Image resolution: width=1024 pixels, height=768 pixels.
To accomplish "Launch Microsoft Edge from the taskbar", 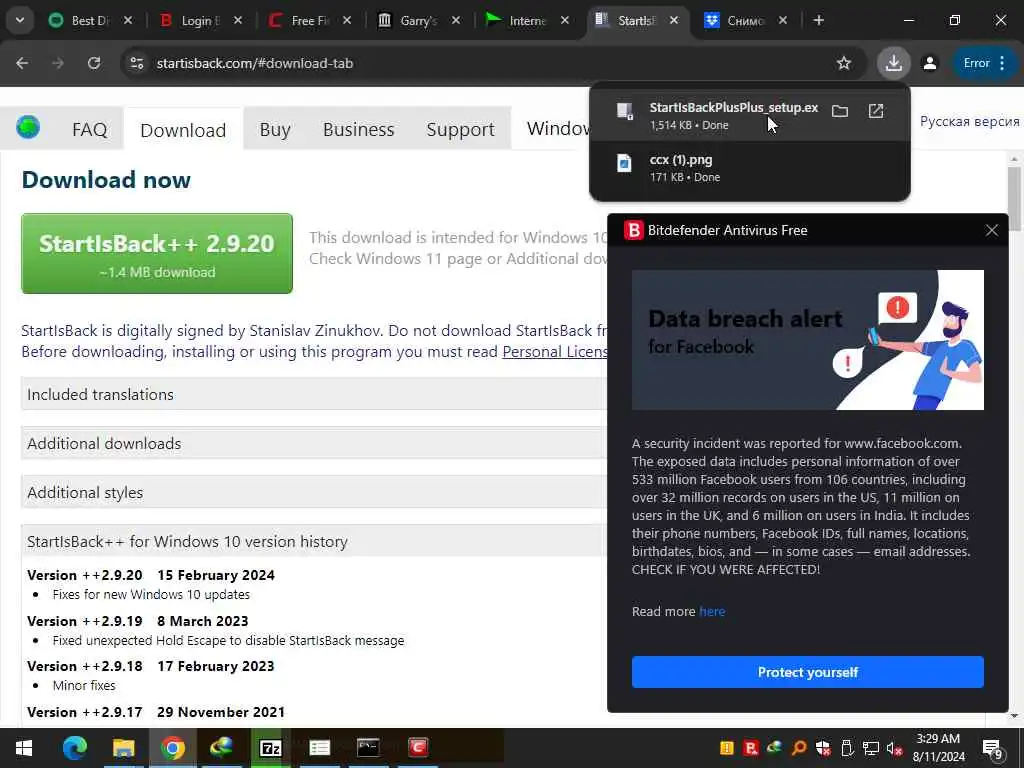I will pyautogui.click(x=74, y=748).
